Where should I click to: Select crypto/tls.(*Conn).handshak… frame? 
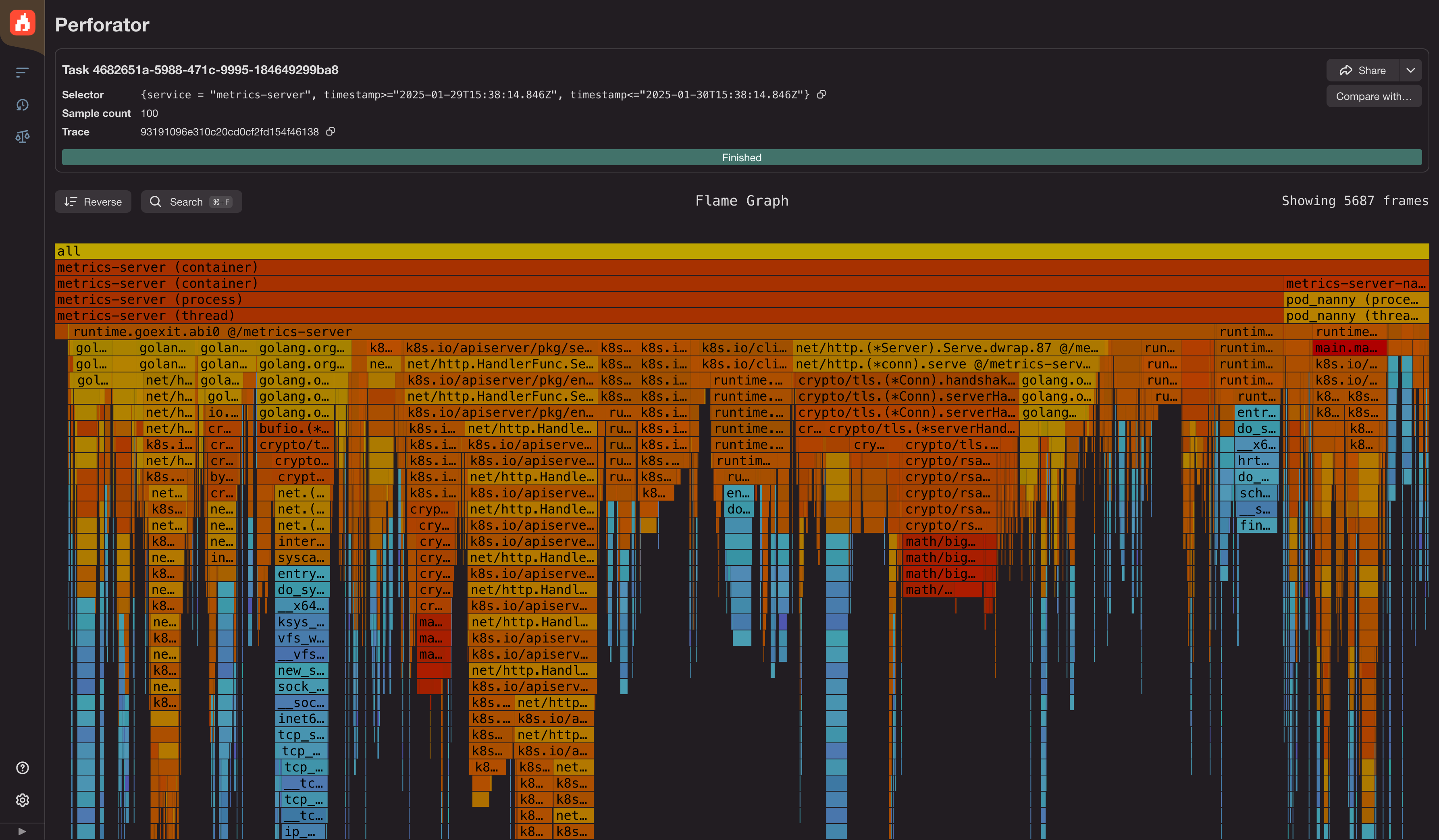(907, 380)
